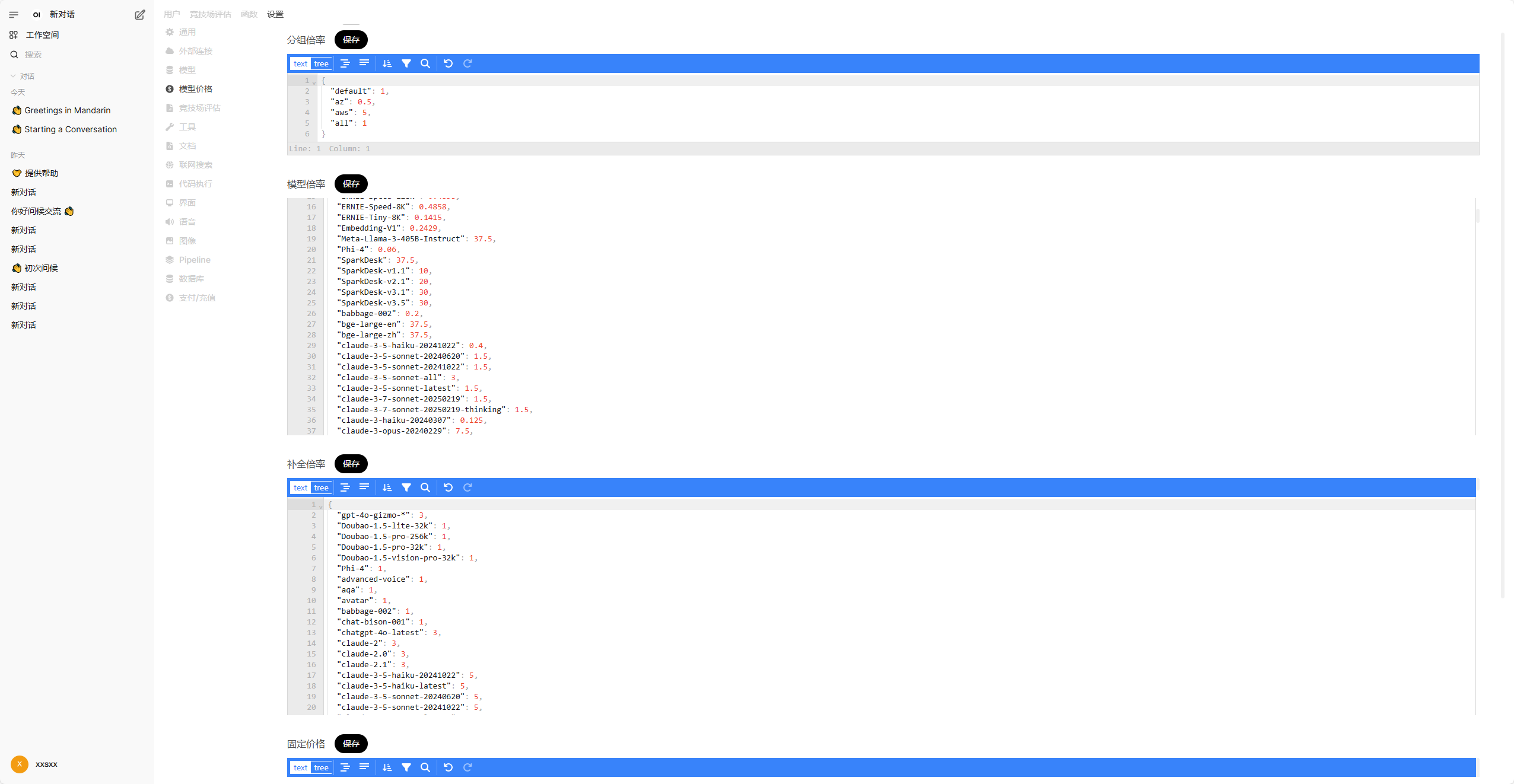
Task: Fold line 1 in 补全倍率 editor
Action: [320, 506]
